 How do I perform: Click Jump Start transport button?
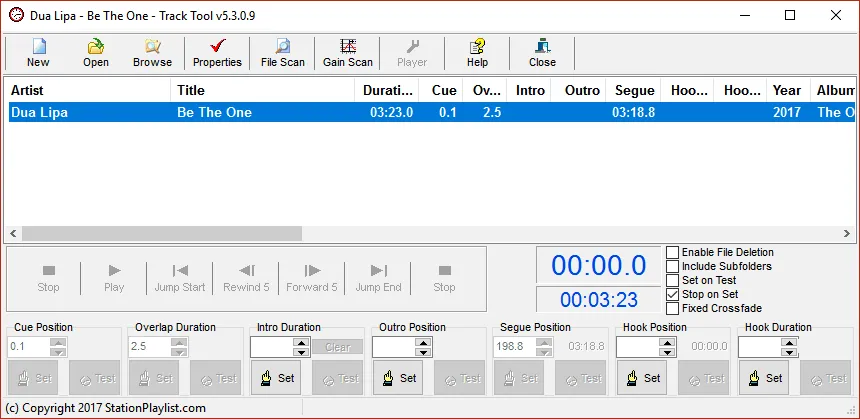(180, 278)
